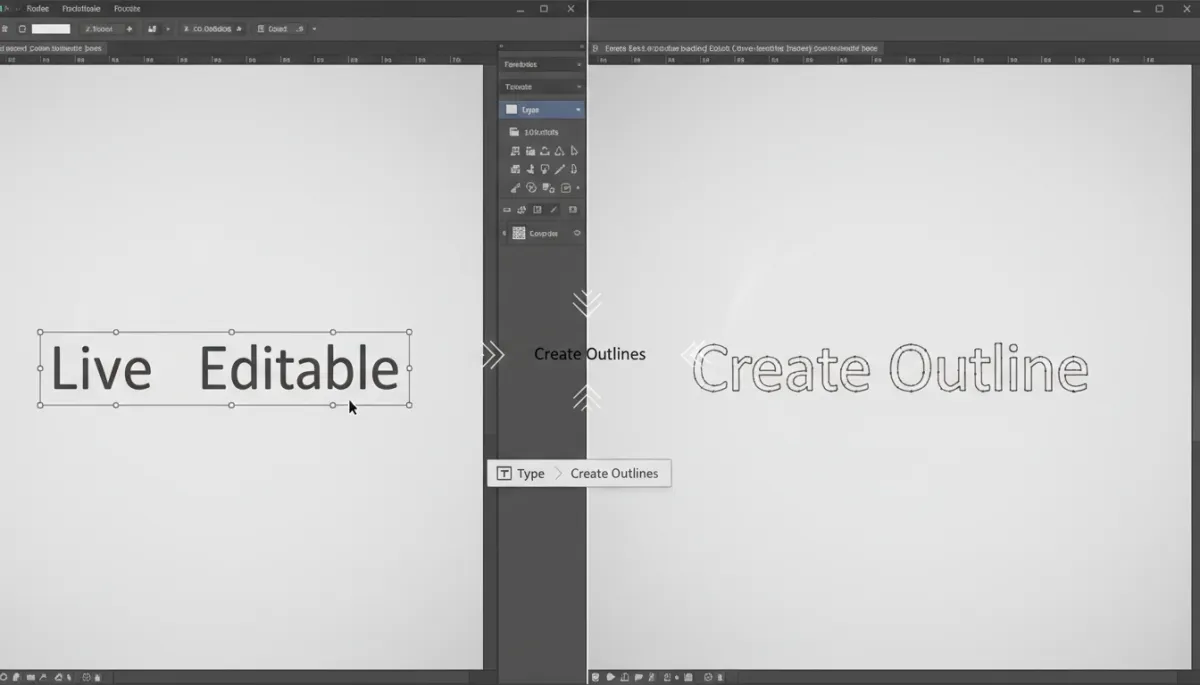Select the diagonal line tool in the second grid row
The image size is (1200, 685).
pyautogui.click(x=559, y=169)
